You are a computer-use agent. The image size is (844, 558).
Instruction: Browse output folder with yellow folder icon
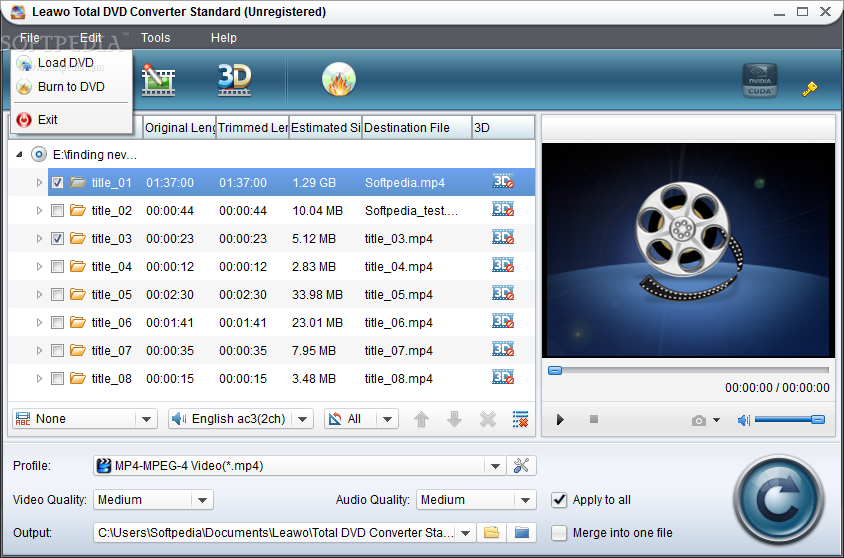[x=491, y=533]
